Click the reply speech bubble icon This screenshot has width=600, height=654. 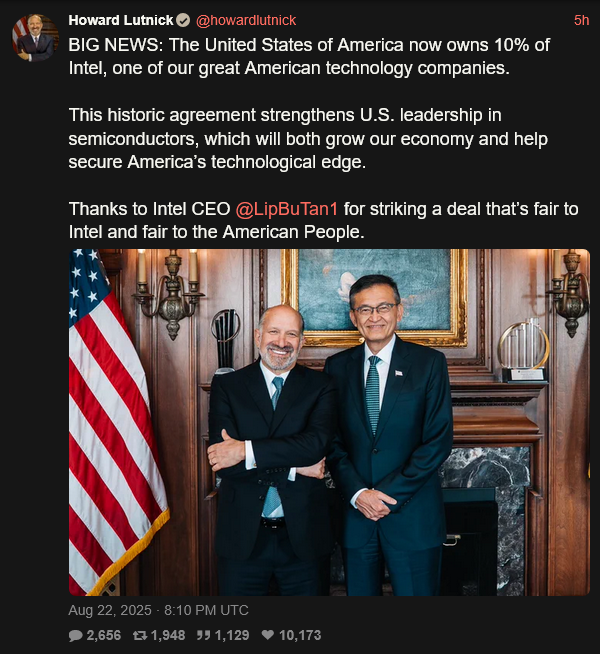coord(75,635)
